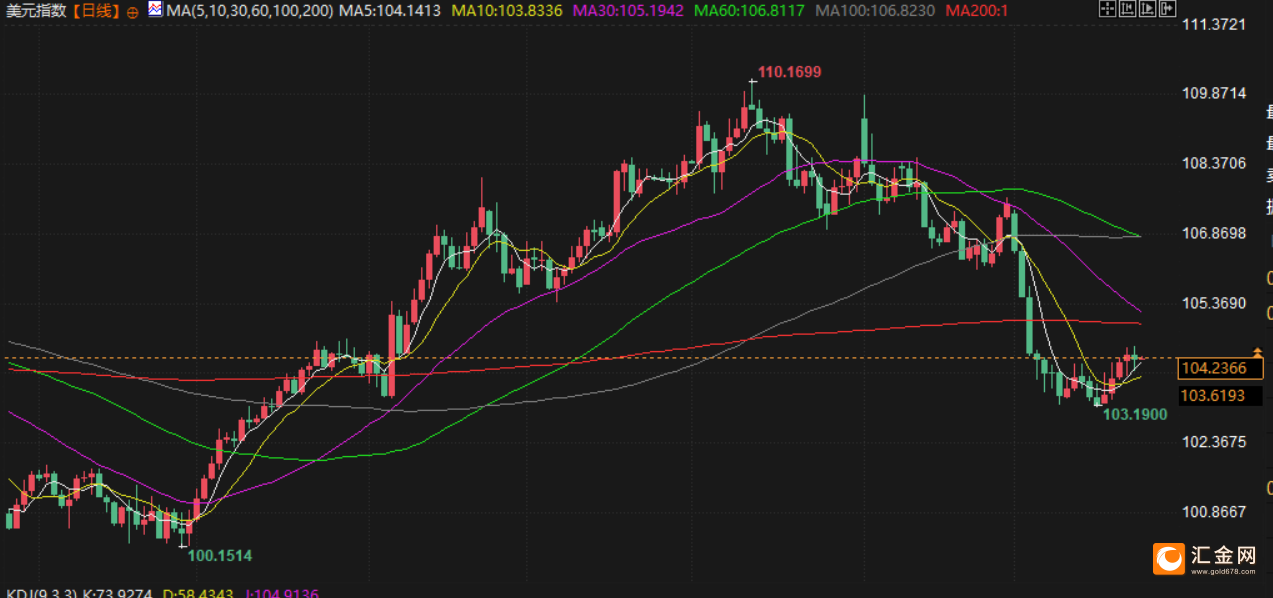Click the 102.3675 price axis label

coord(1214,442)
